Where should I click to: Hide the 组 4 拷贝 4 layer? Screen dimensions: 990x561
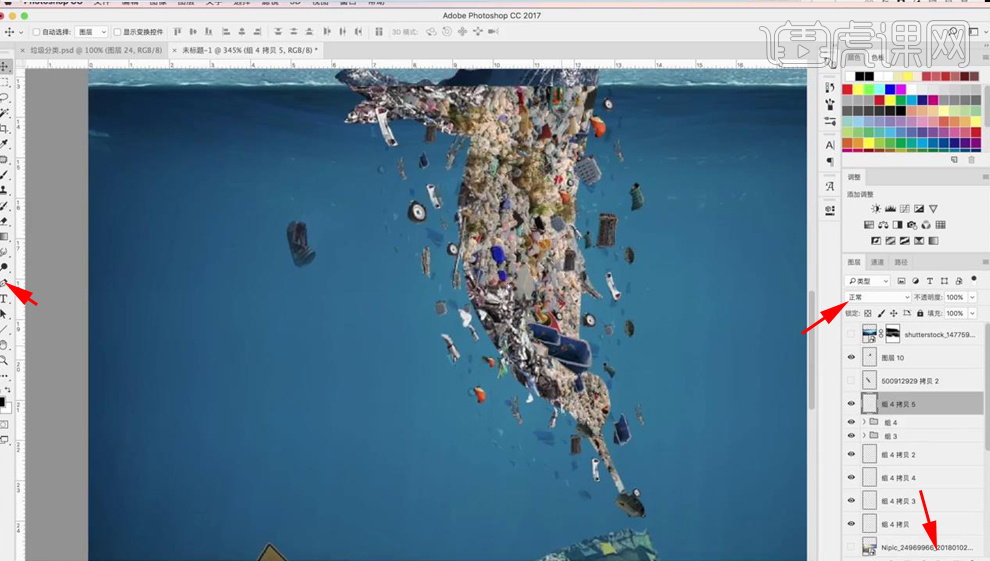(851, 477)
